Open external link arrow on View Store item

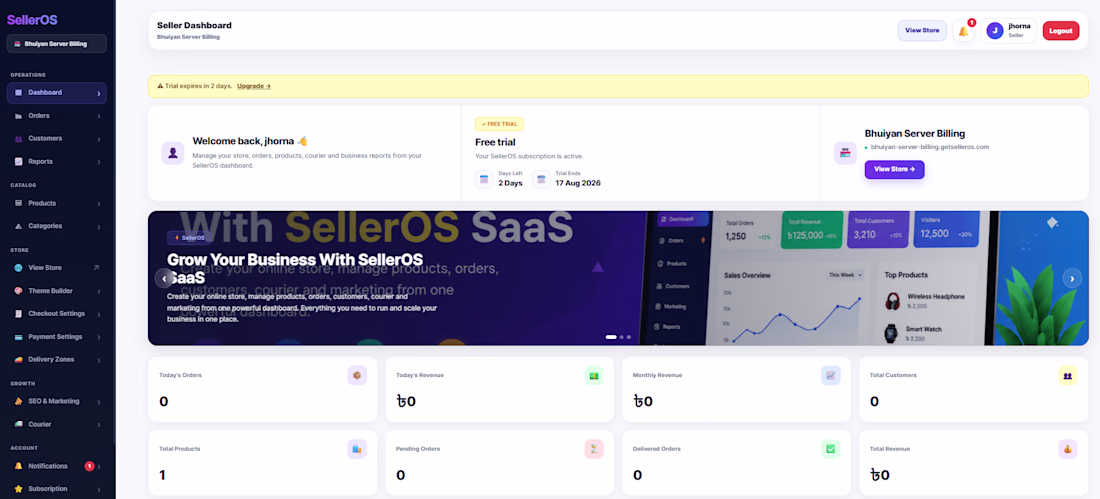point(96,267)
